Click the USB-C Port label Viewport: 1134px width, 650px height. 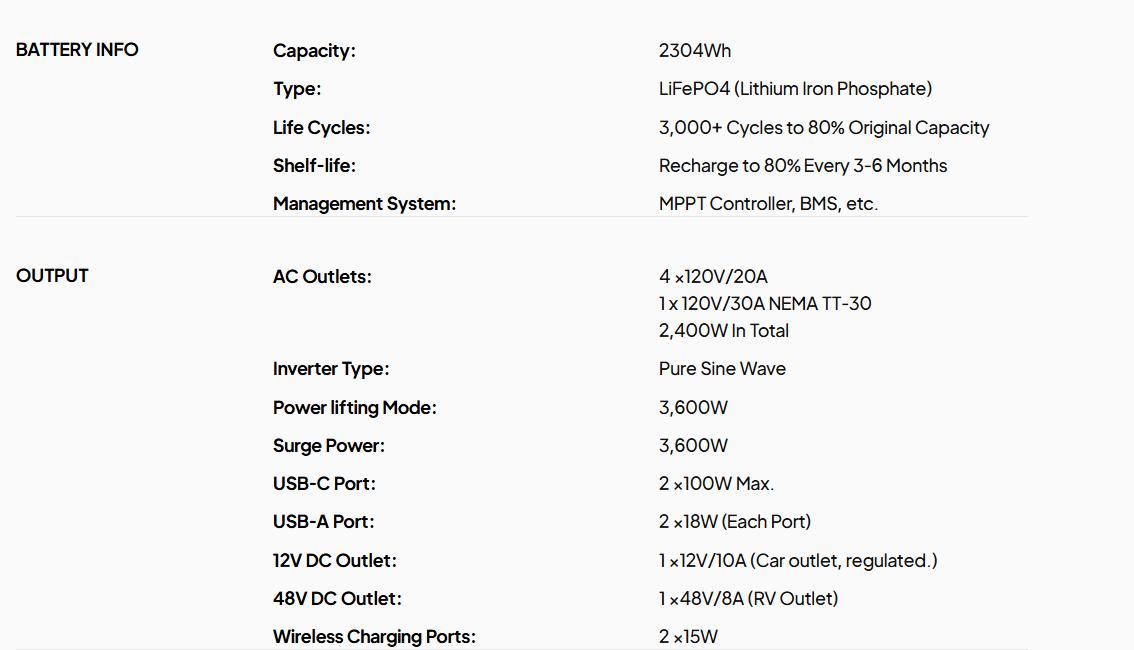click(x=324, y=484)
